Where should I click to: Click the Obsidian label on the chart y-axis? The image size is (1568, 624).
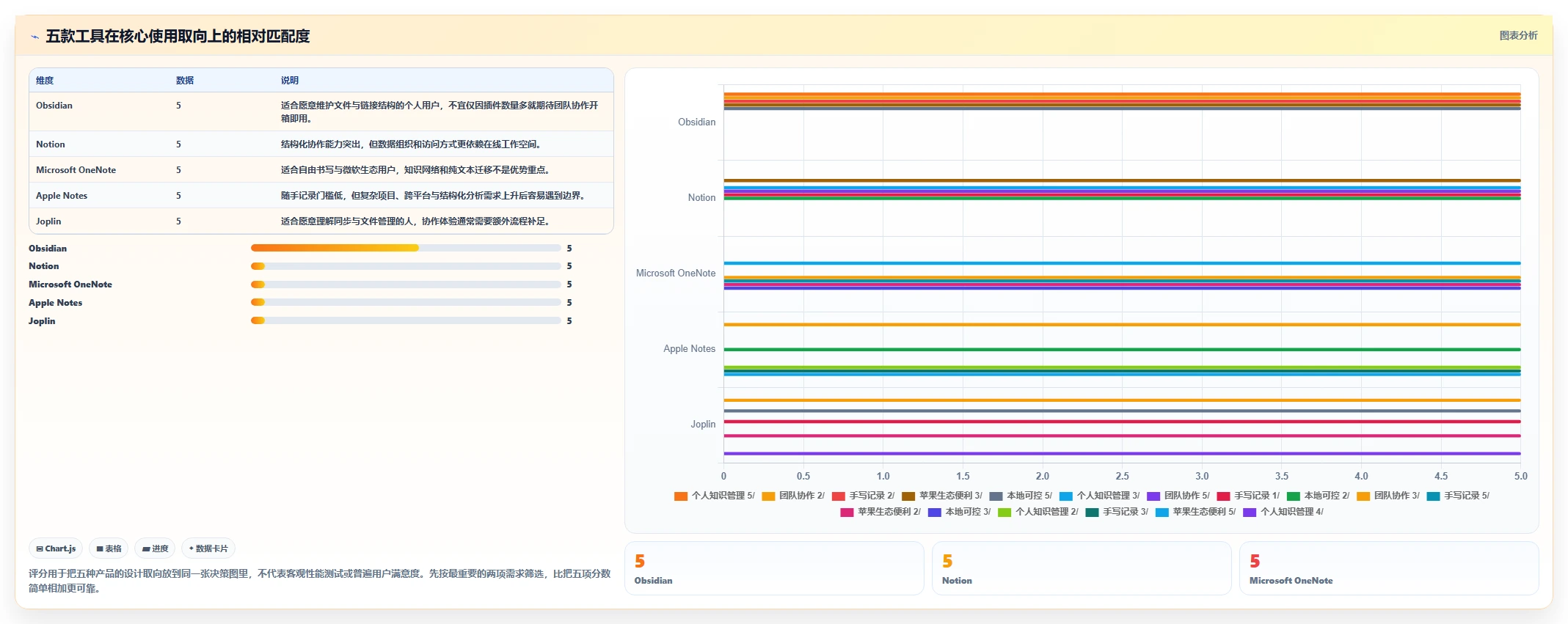[696, 122]
